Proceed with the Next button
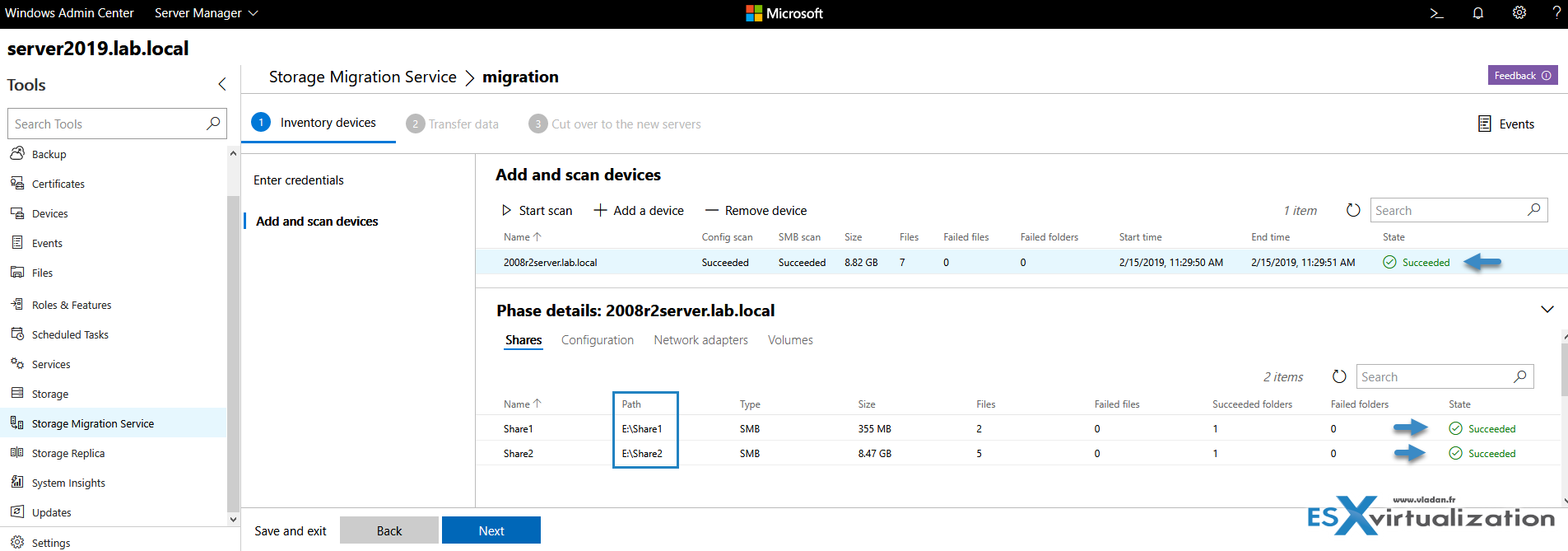This screenshot has height=551, width=1568. click(491, 530)
